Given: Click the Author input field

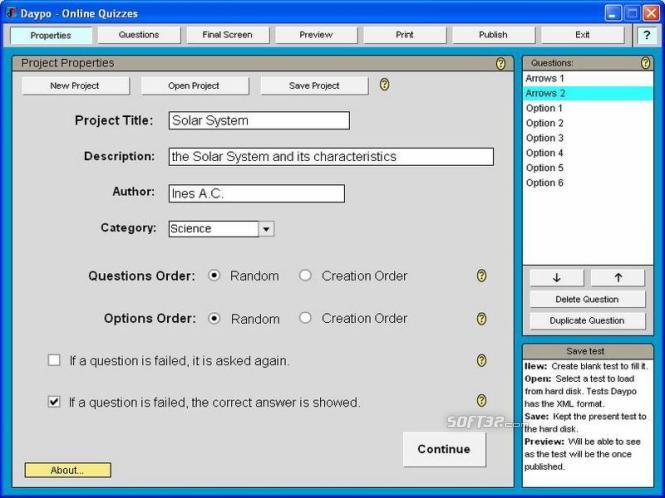Looking at the screenshot, I should click(x=257, y=193).
